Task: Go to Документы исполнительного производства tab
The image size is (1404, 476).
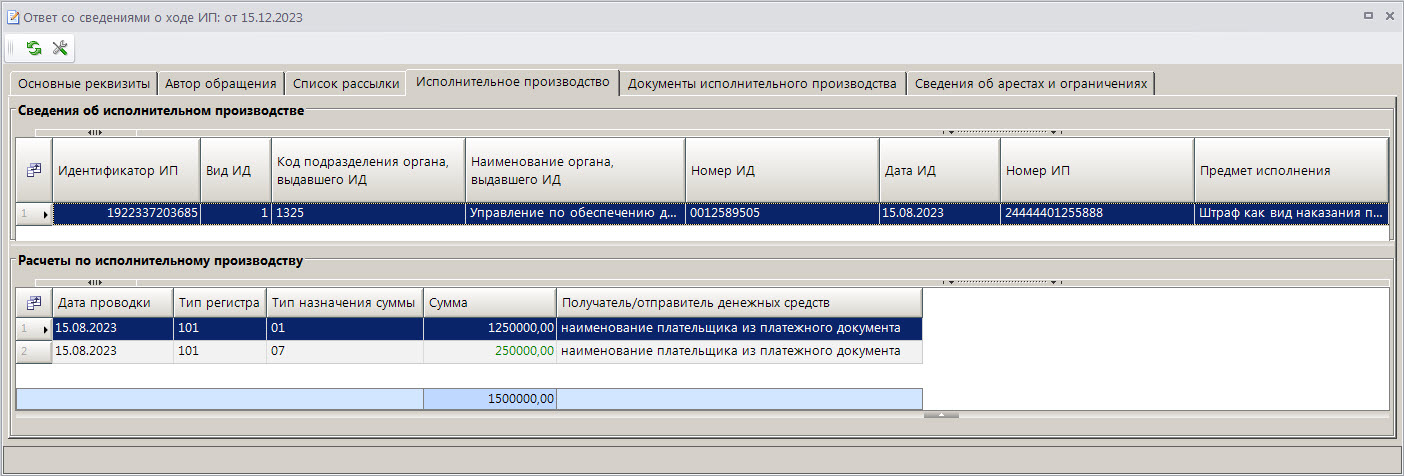Action: coord(762,84)
